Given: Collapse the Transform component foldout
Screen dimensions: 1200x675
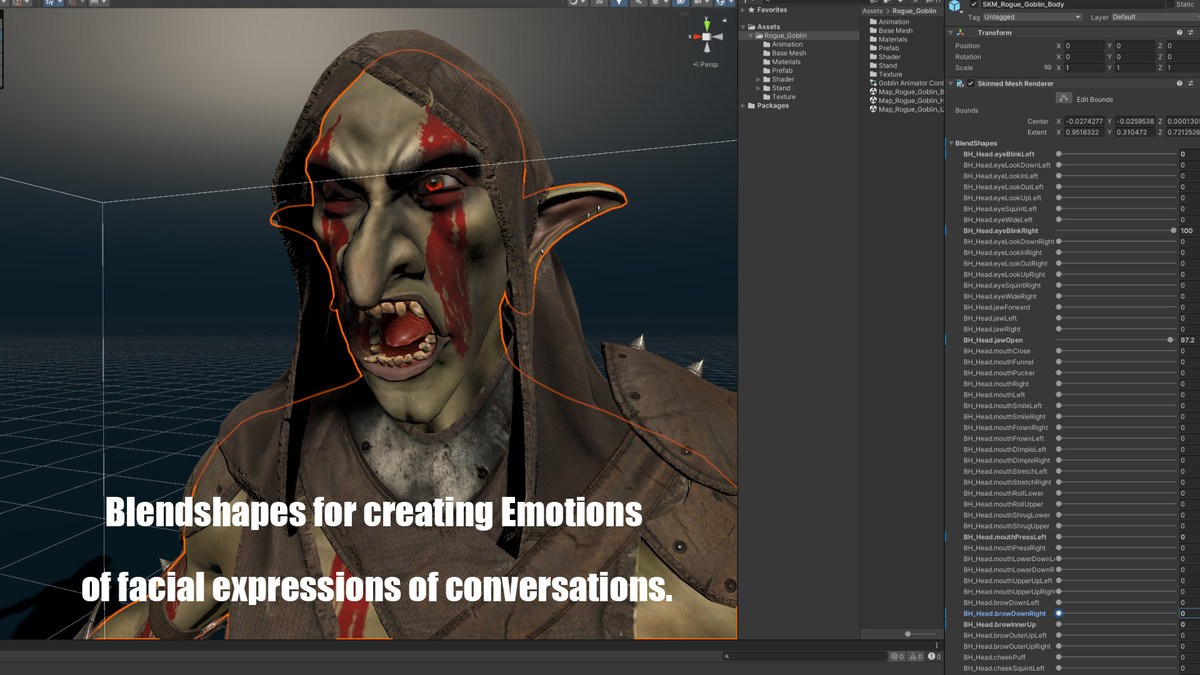Looking at the screenshot, I should click(951, 32).
